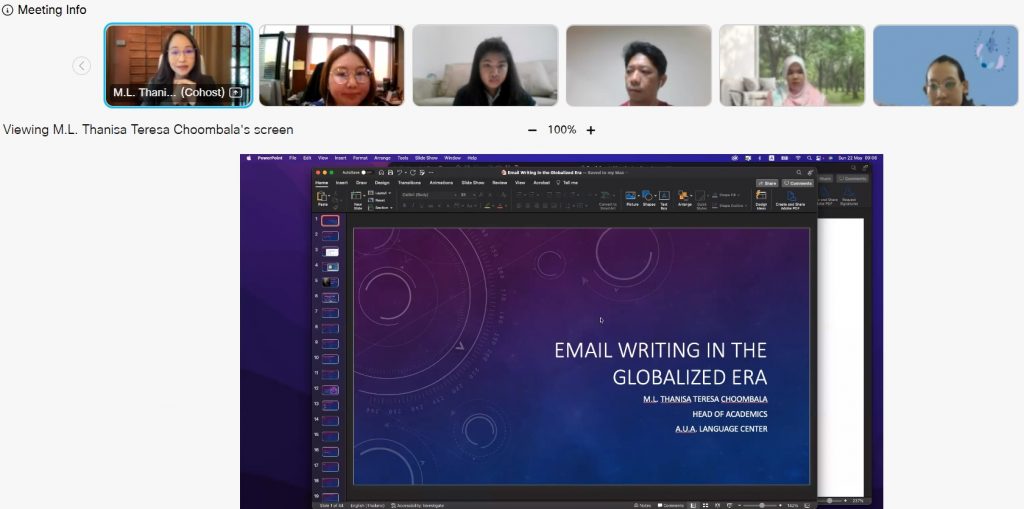
Task: Click the Comments button top right
Action: point(798,183)
